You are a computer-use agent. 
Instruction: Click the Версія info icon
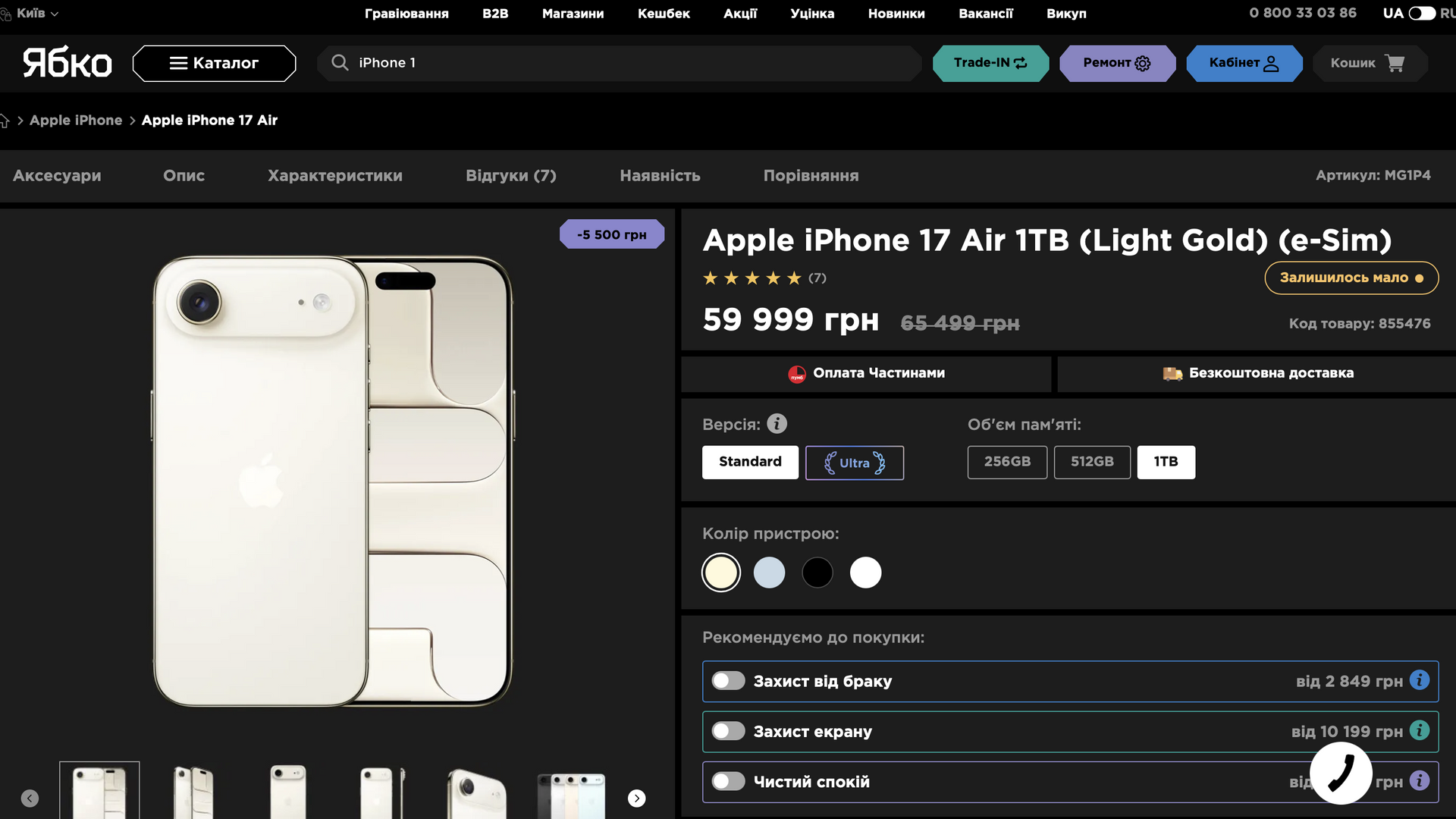777,424
